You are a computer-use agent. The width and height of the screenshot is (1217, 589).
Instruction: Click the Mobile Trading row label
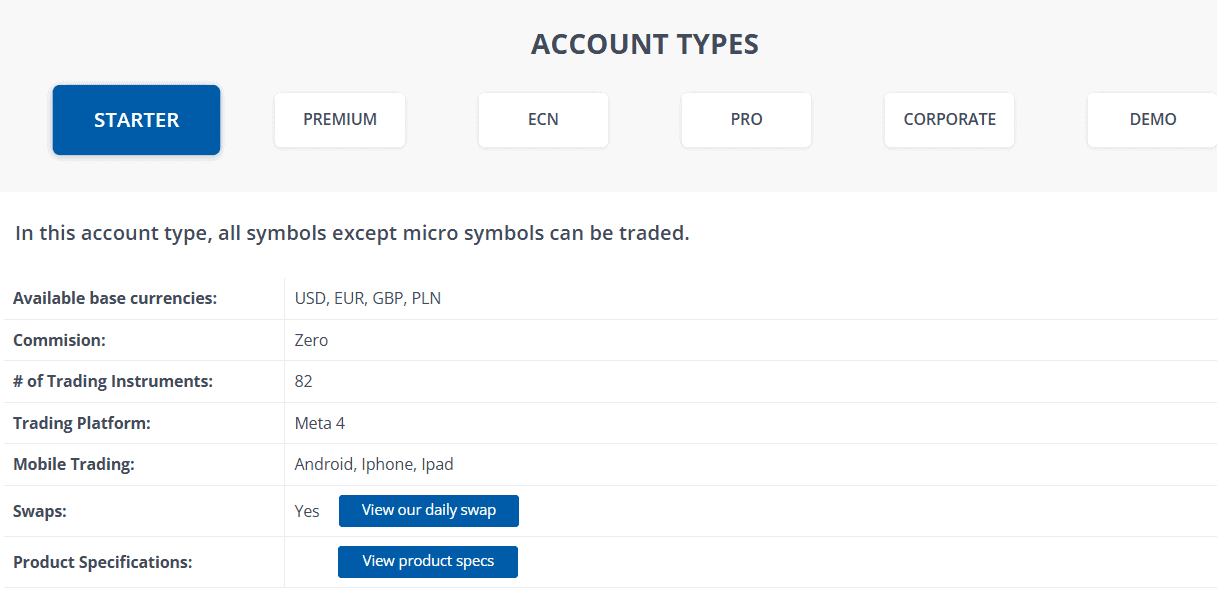[73, 464]
